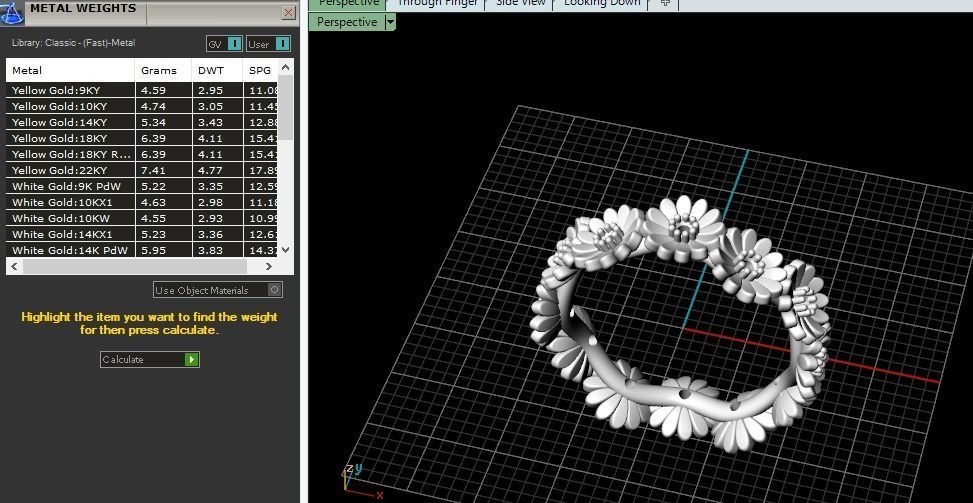Click the 5.34 grams value
The width and height of the screenshot is (973, 503).
click(x=153, y=123)
